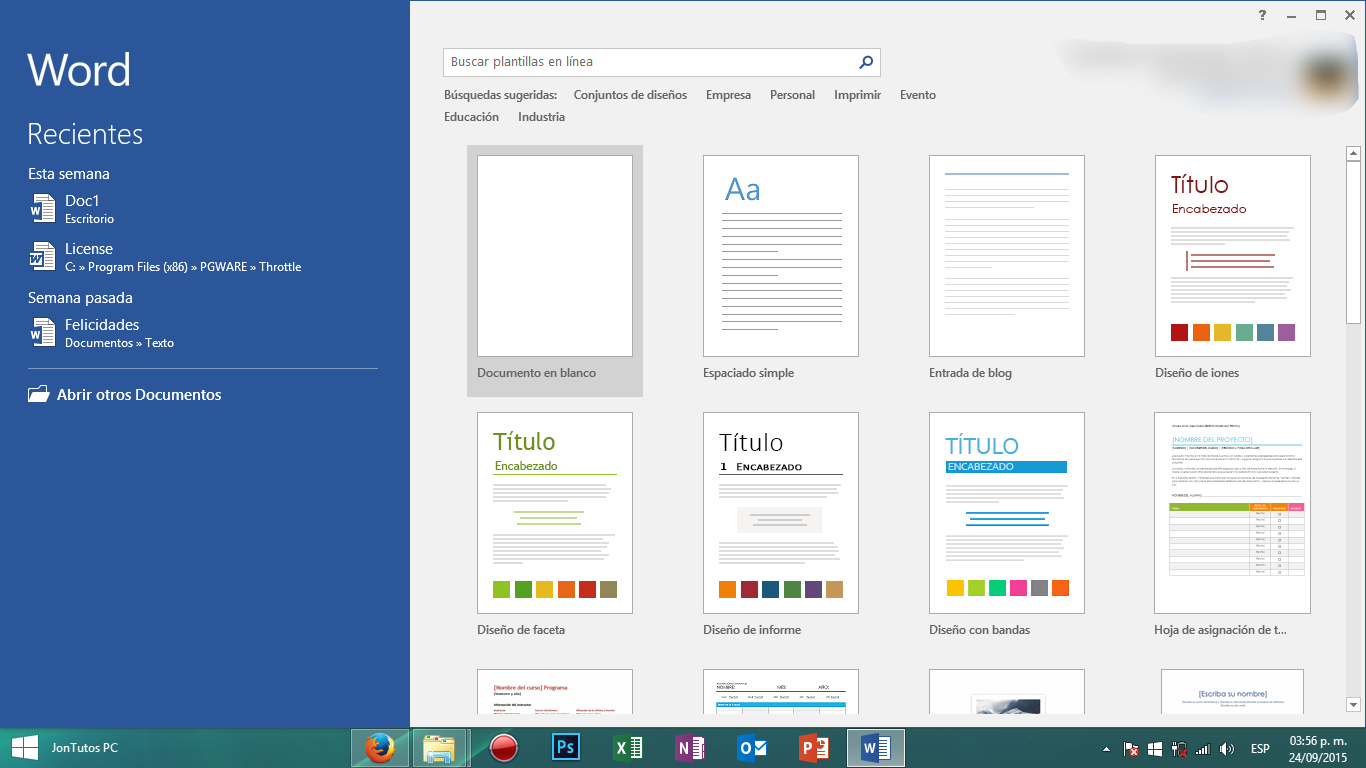Image resolution: width=1366 pixels, height=768 pixels.
Task: Launch Outlook from taskbar
Action: [752, 747]
